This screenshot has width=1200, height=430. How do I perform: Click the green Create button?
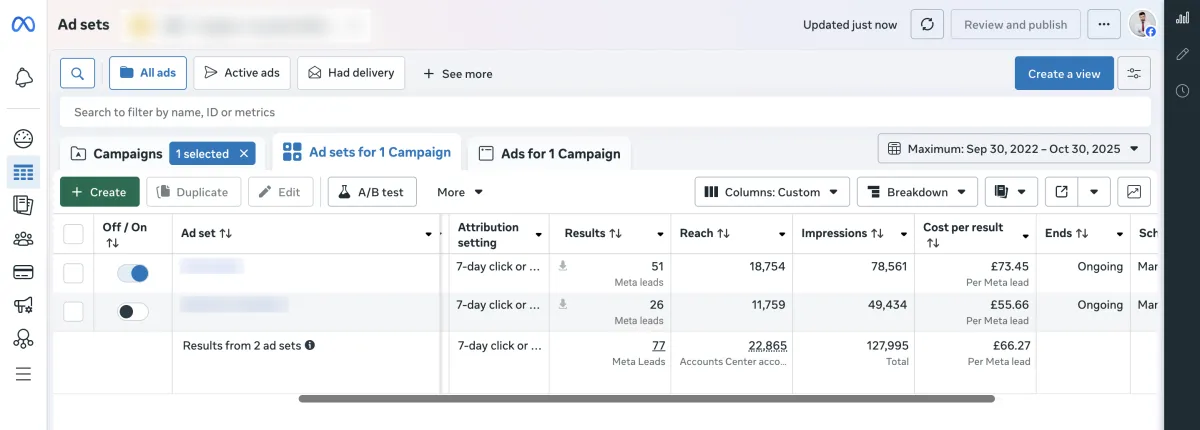point(99,192)
